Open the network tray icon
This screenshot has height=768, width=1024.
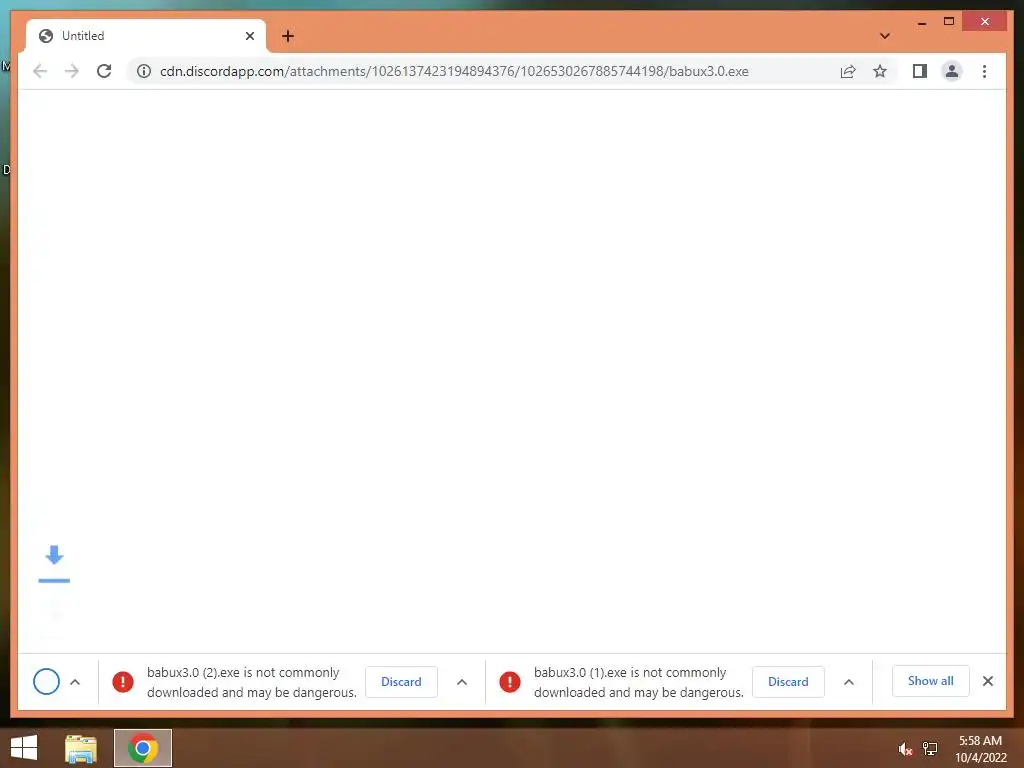(930, 749)
